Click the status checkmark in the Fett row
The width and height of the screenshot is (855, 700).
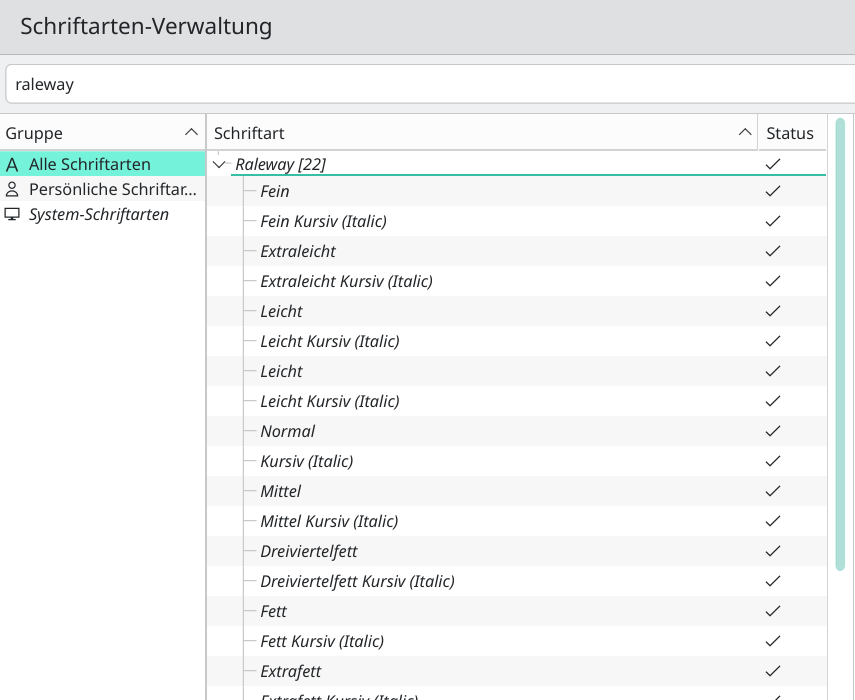[773, 611]
